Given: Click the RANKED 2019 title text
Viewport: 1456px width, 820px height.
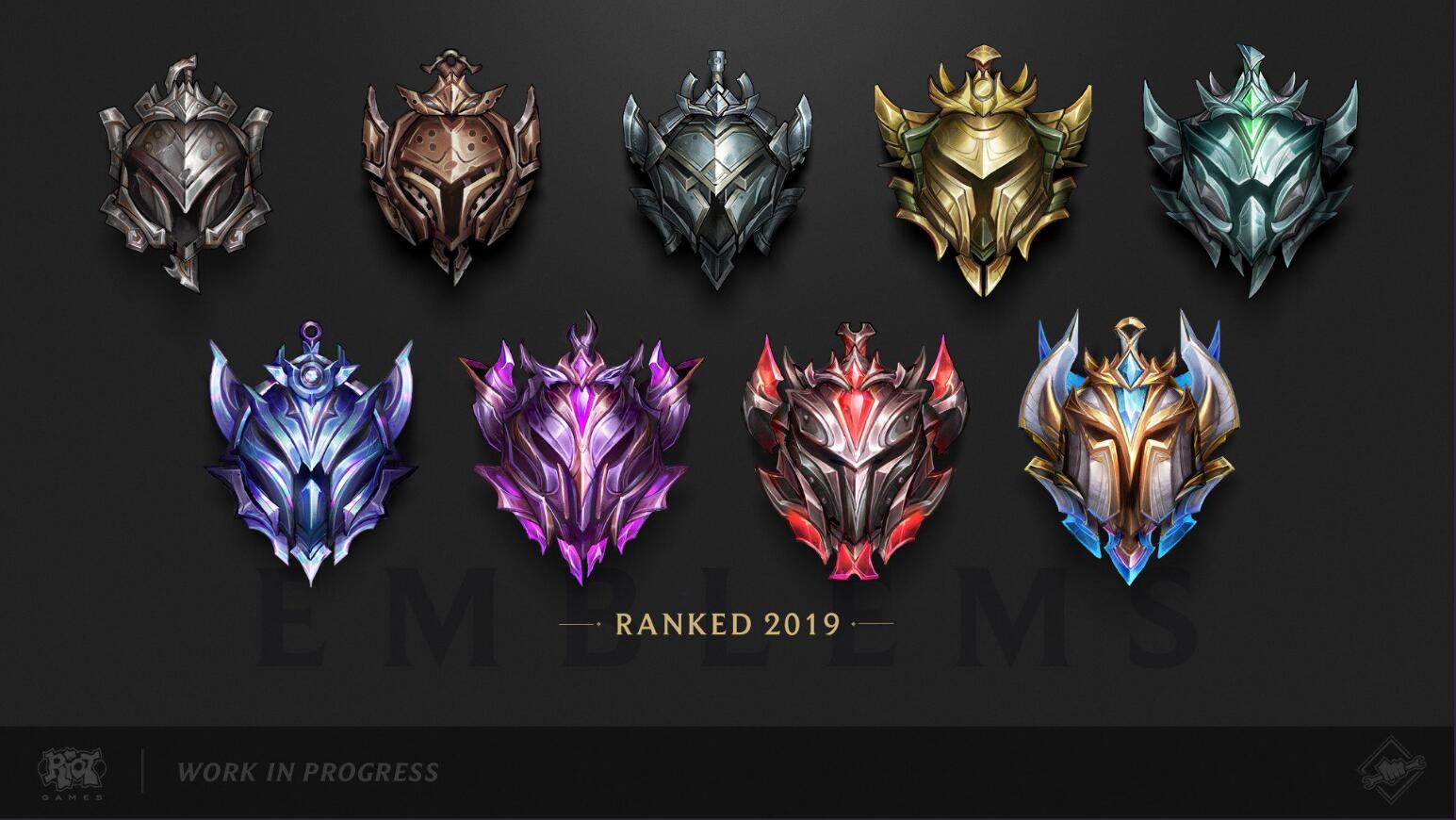Looking at the screenshot, I should tap(727, 624).
